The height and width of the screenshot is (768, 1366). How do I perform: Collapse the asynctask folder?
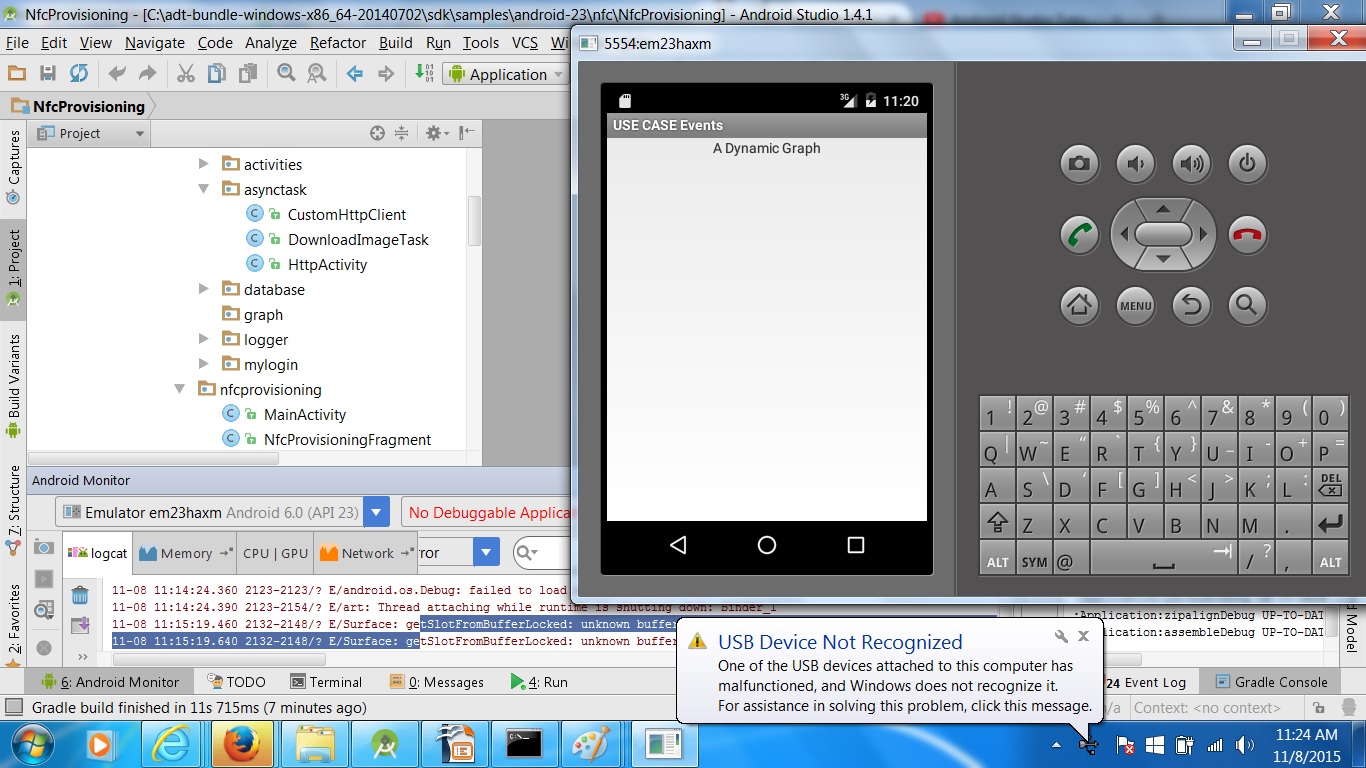coord(204,189)
